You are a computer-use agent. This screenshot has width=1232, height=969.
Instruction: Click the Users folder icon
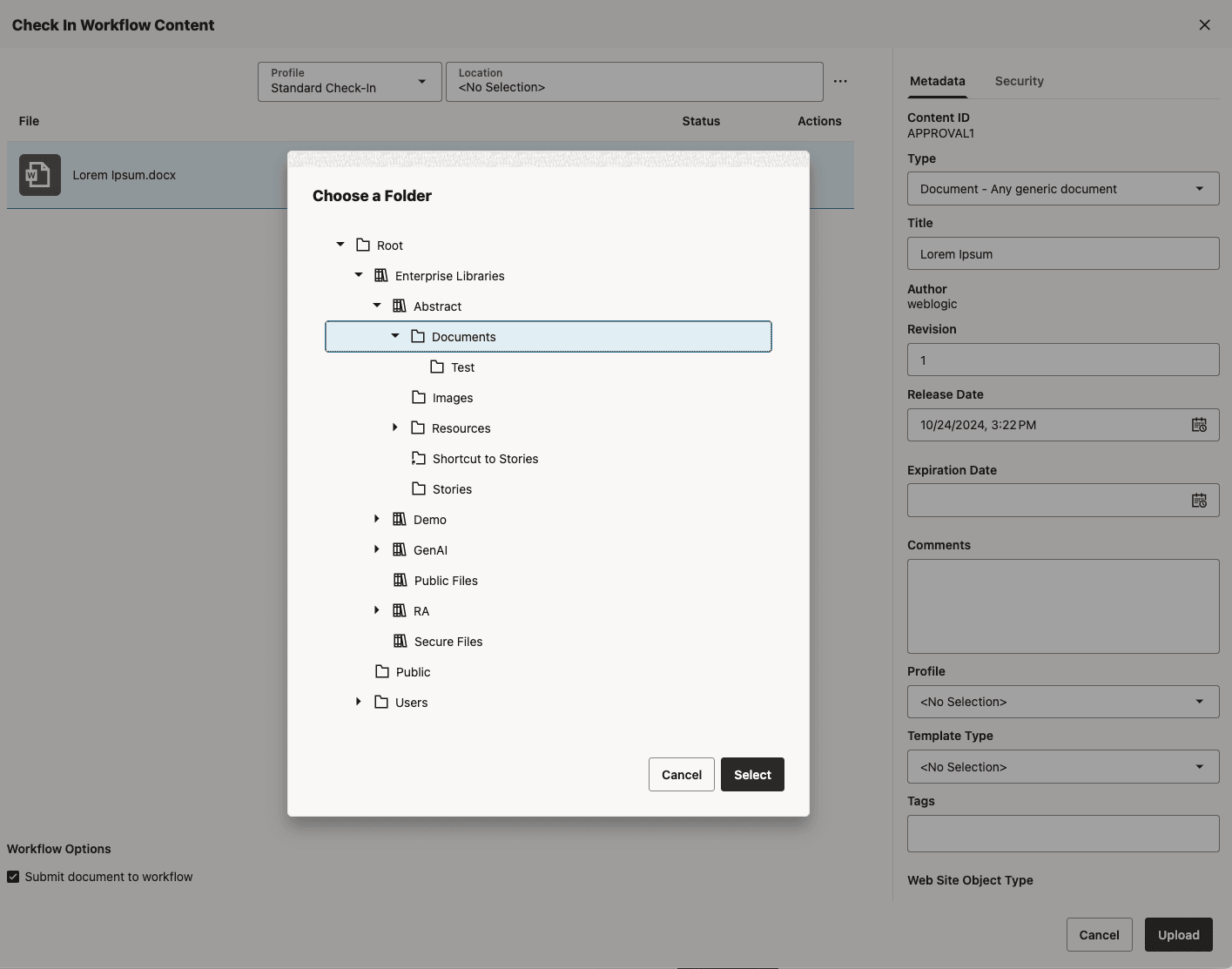coord(381,702)
